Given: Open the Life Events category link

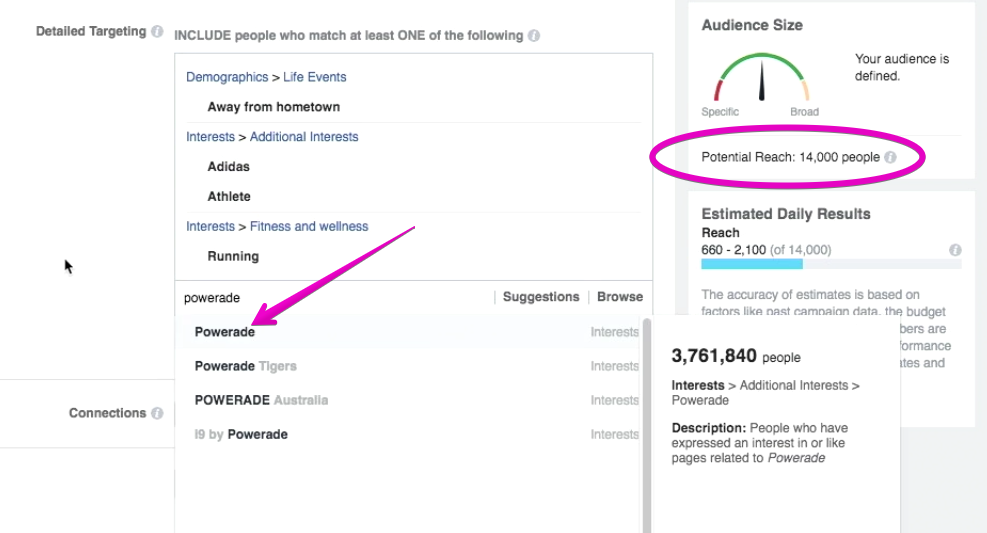Looking at the screenshot, I should tap(315, 77).
